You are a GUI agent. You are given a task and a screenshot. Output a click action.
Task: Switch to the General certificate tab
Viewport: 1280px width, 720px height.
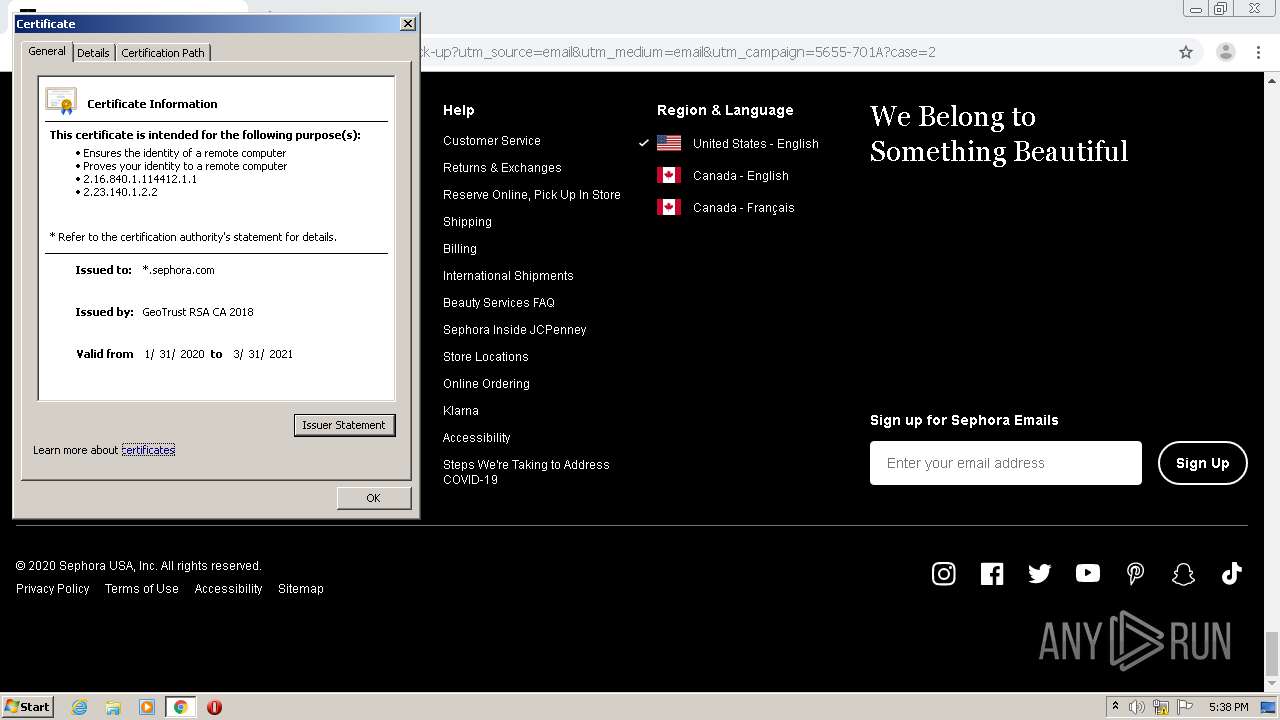click(47, 51)
